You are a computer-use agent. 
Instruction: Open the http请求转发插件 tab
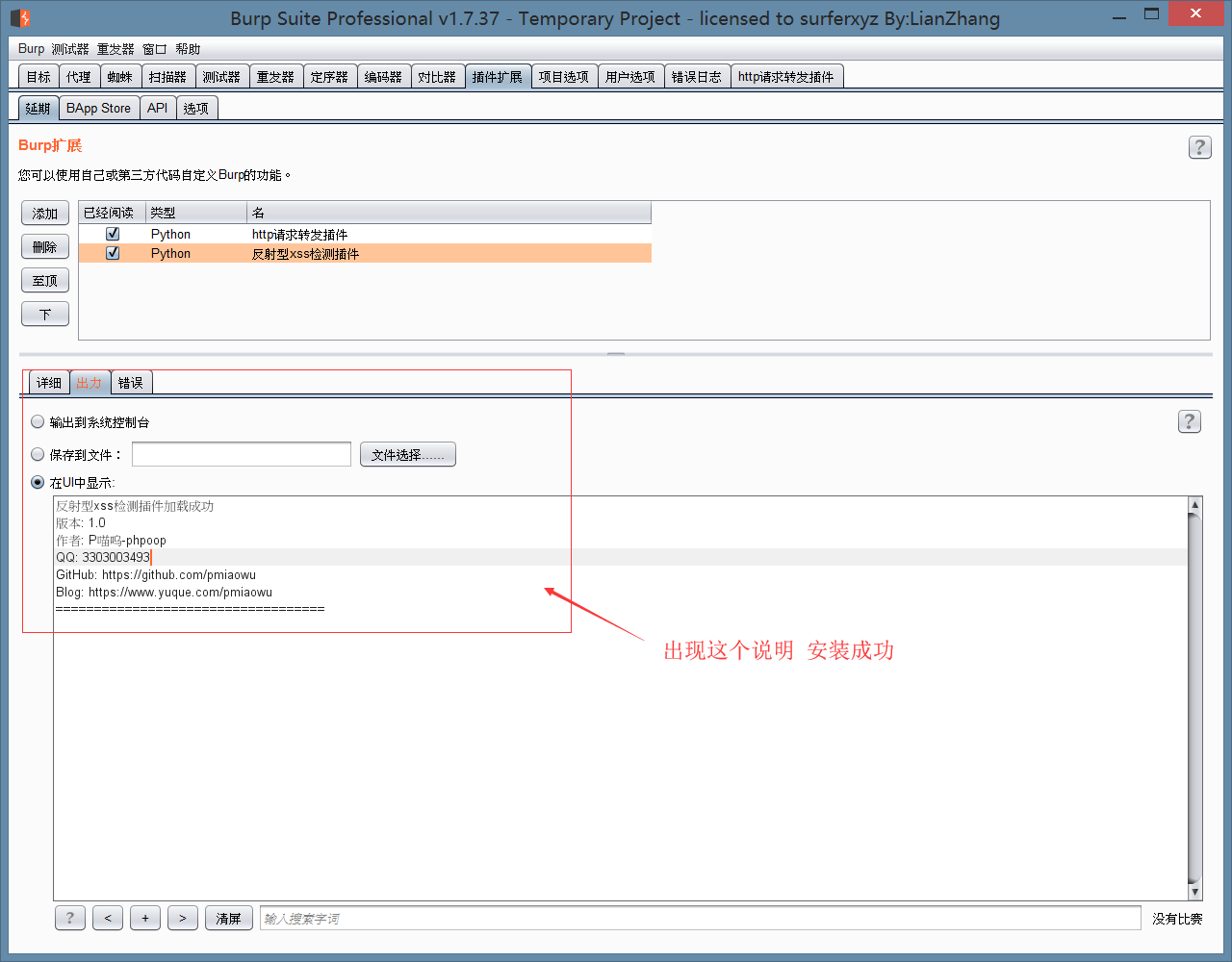[787, 77]
